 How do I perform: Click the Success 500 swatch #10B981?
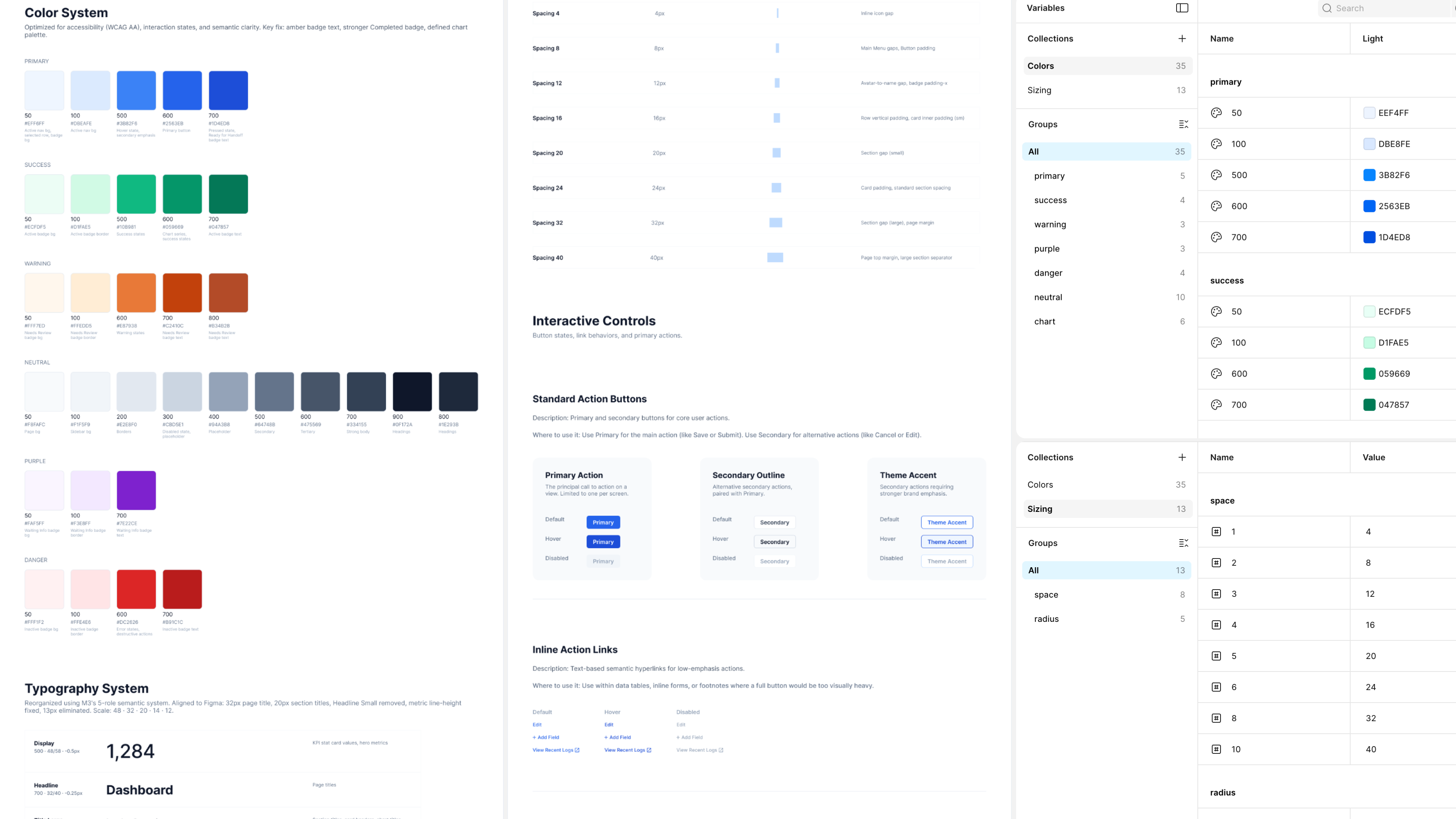(x=136, y=194)
